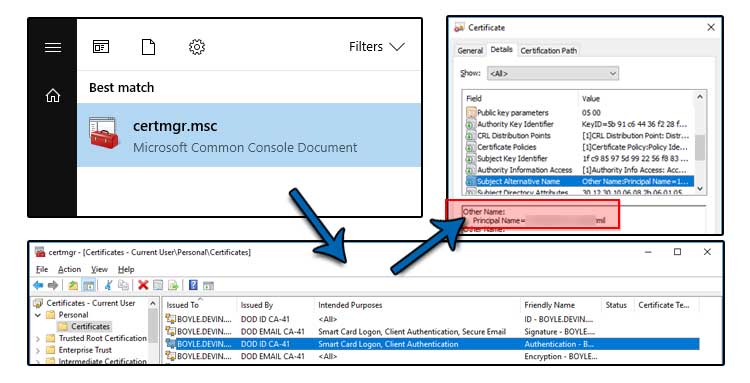This screenshot has height=383, width=750.
Task: Select the Apps filter icon in search
Action: pos(101,47)
